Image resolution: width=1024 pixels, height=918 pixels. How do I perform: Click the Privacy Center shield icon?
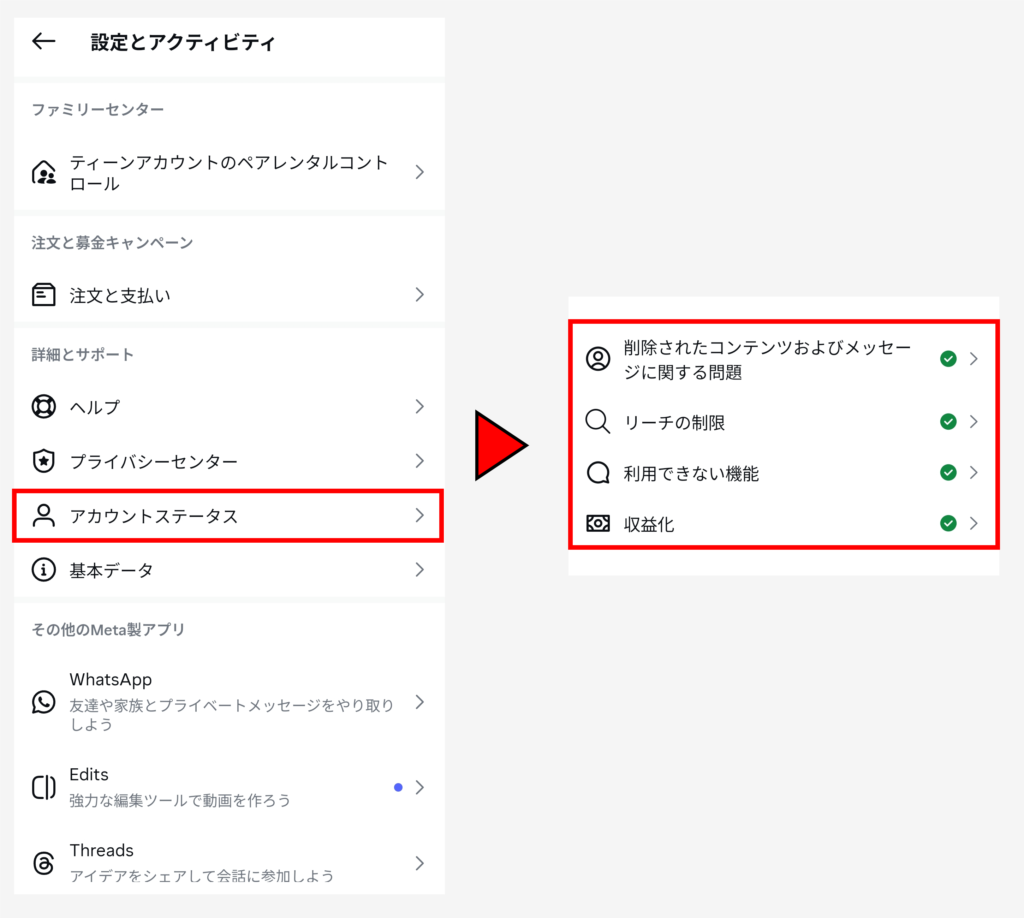coord(44,461)
